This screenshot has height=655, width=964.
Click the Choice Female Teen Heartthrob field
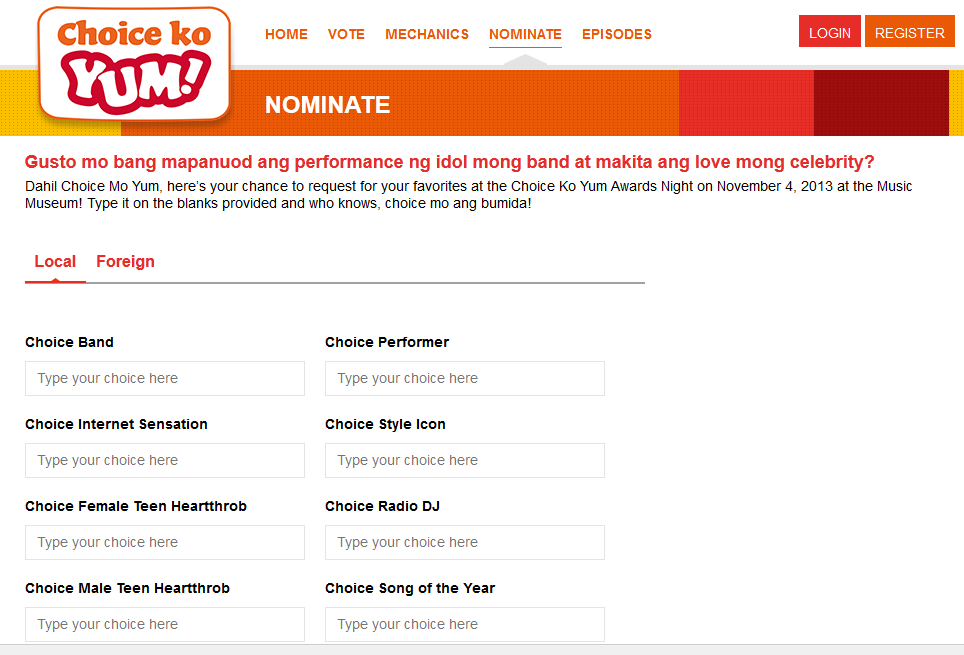click(x=165, y=543)
